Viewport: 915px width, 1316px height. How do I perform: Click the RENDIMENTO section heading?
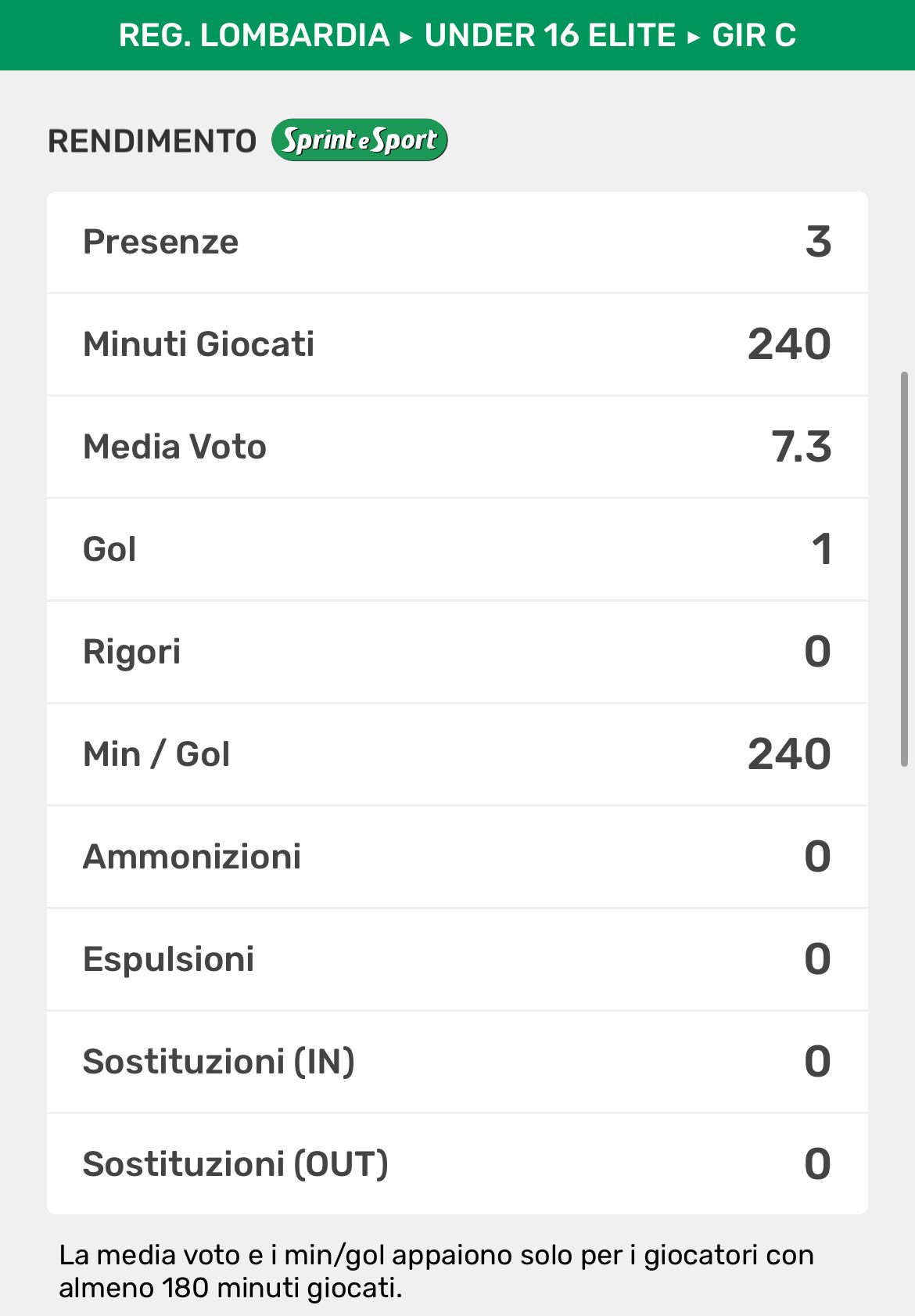click(x=152, y=141)
